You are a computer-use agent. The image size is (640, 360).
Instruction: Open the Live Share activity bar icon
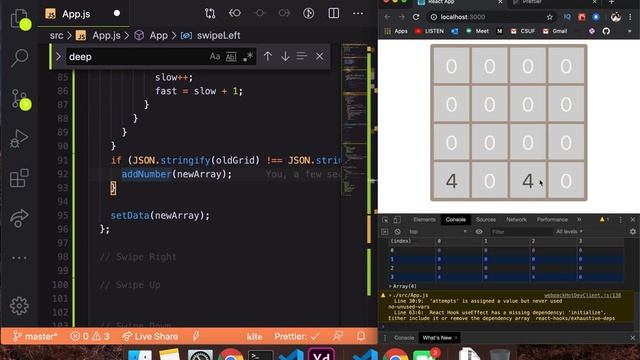[x=19, y=218]
